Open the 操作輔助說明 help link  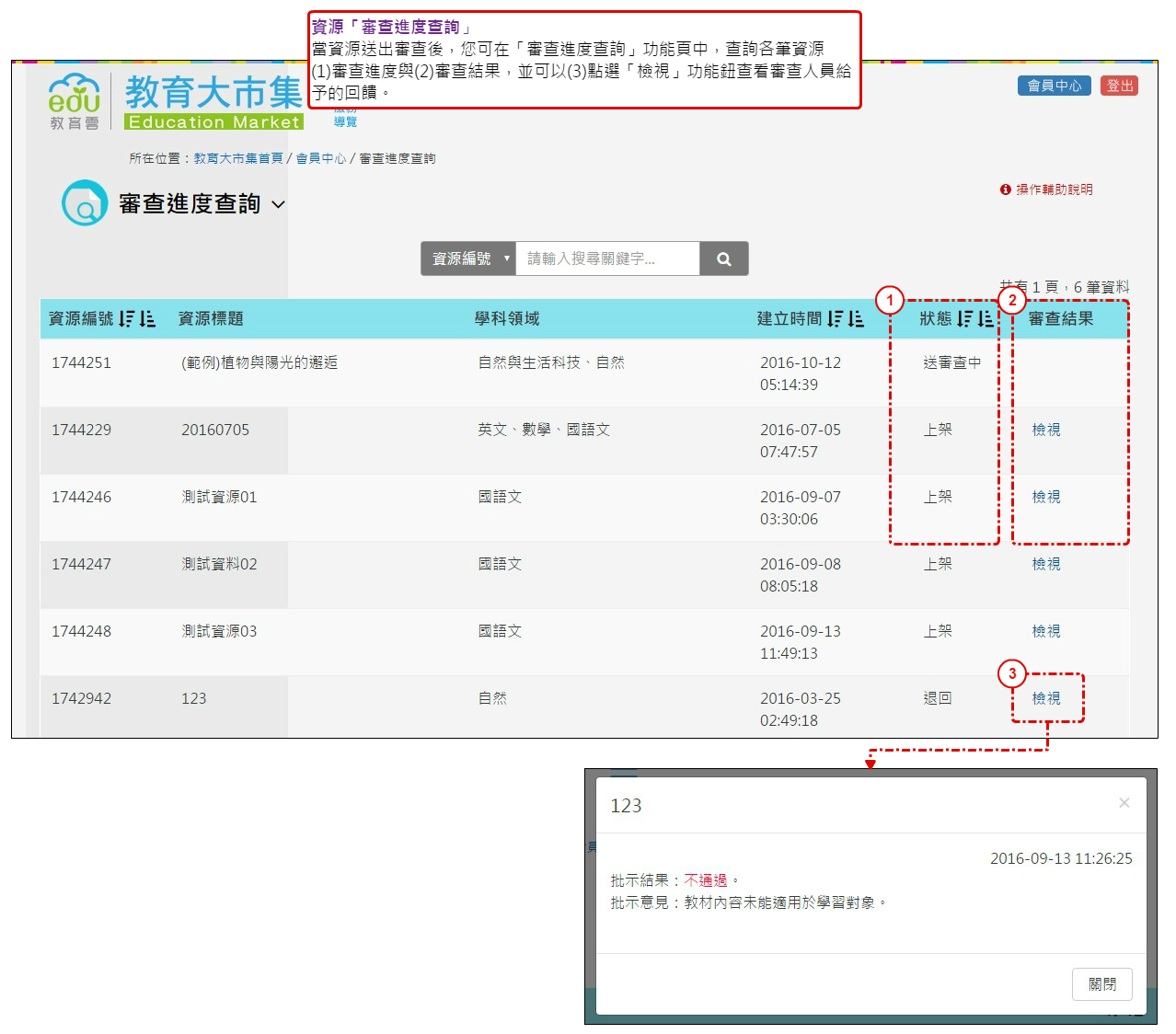(1046, 190)
